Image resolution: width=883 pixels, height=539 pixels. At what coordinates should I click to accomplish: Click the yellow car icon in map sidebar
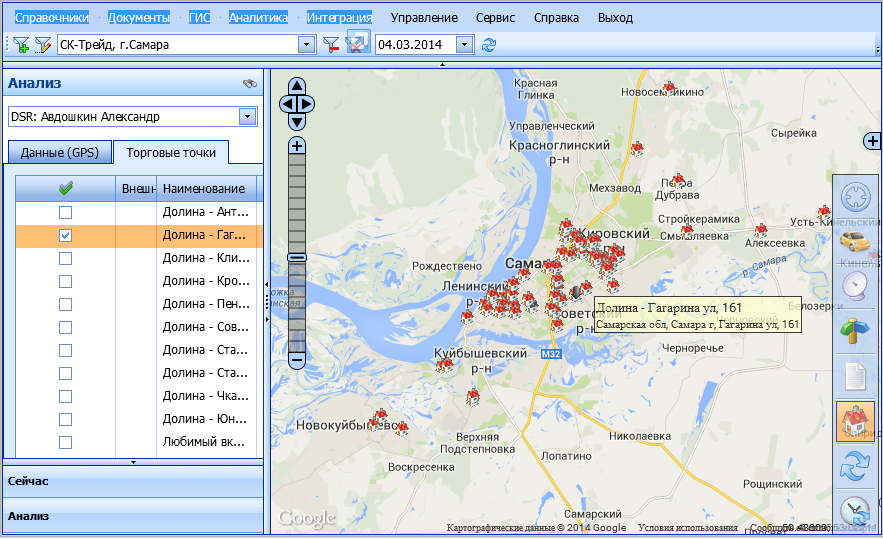tap(855, 241)
